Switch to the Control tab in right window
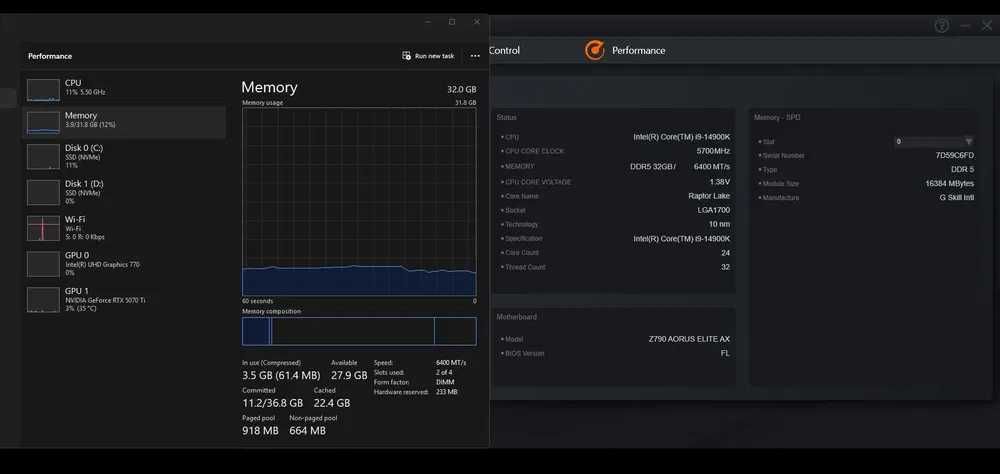 pyautogui.click(x=504, y=50)
